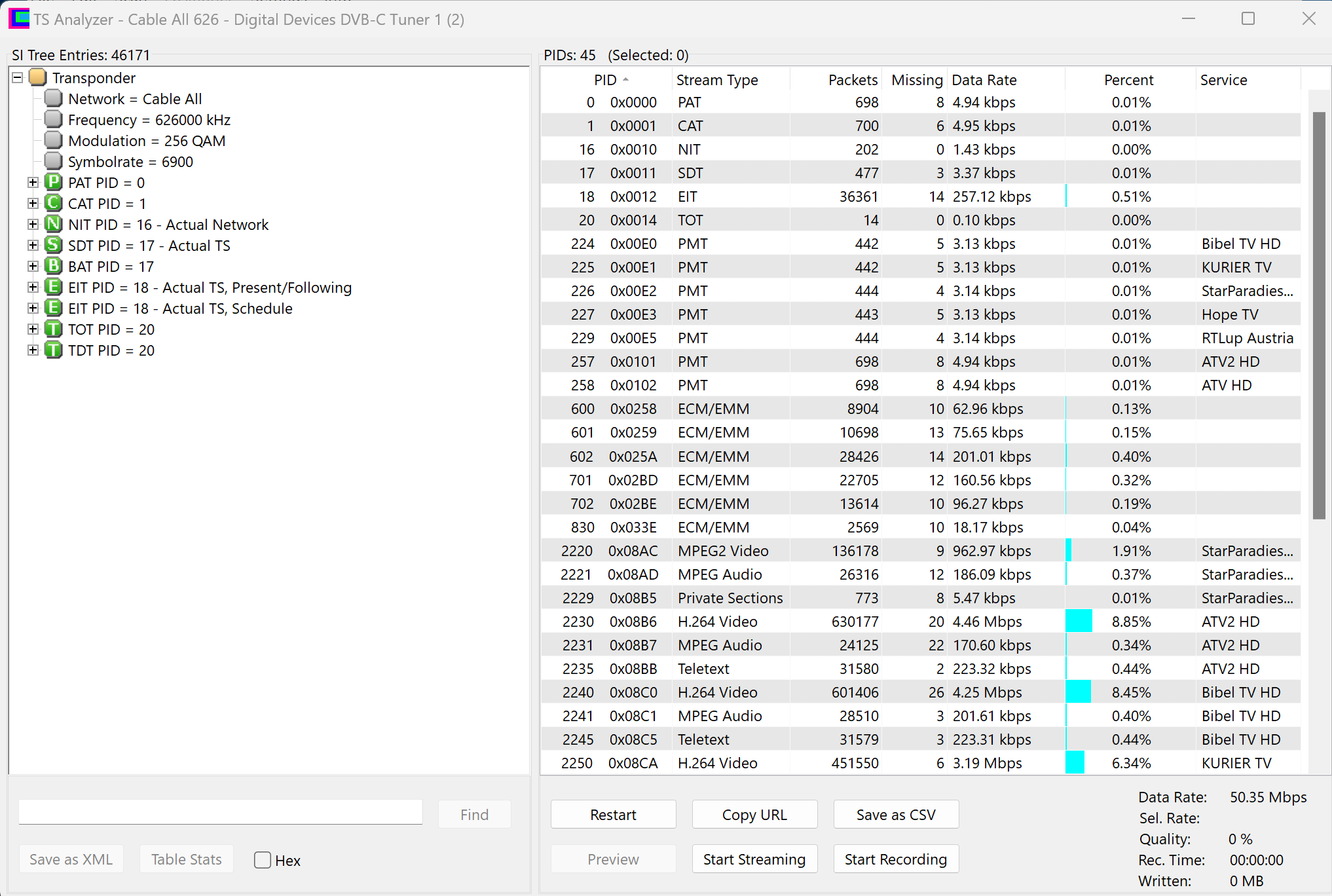Click the green CAT tree icon

tap(53, 203)
